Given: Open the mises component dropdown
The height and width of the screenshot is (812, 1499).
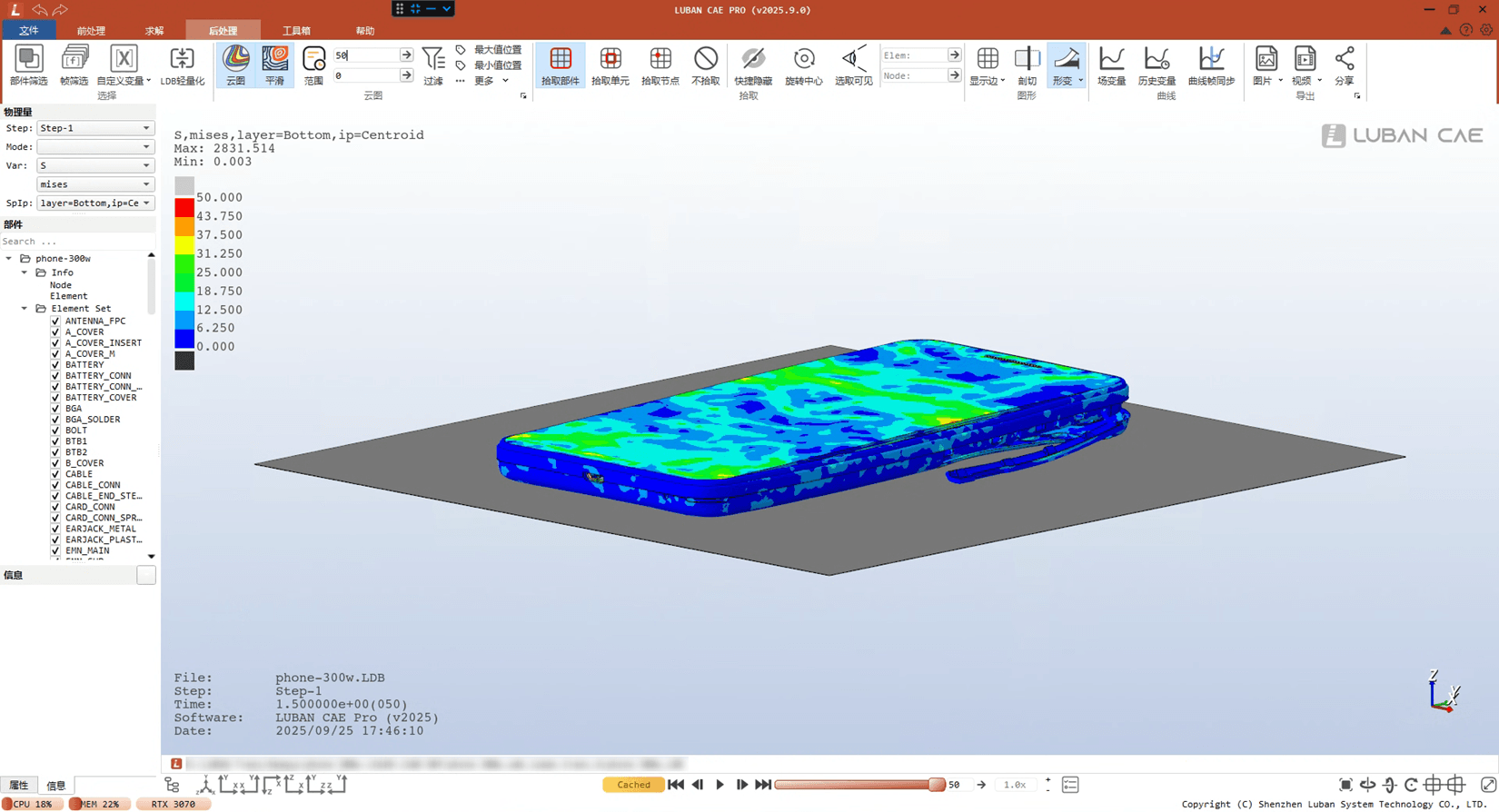Looking at the screenshot, I should coord(94,184).
